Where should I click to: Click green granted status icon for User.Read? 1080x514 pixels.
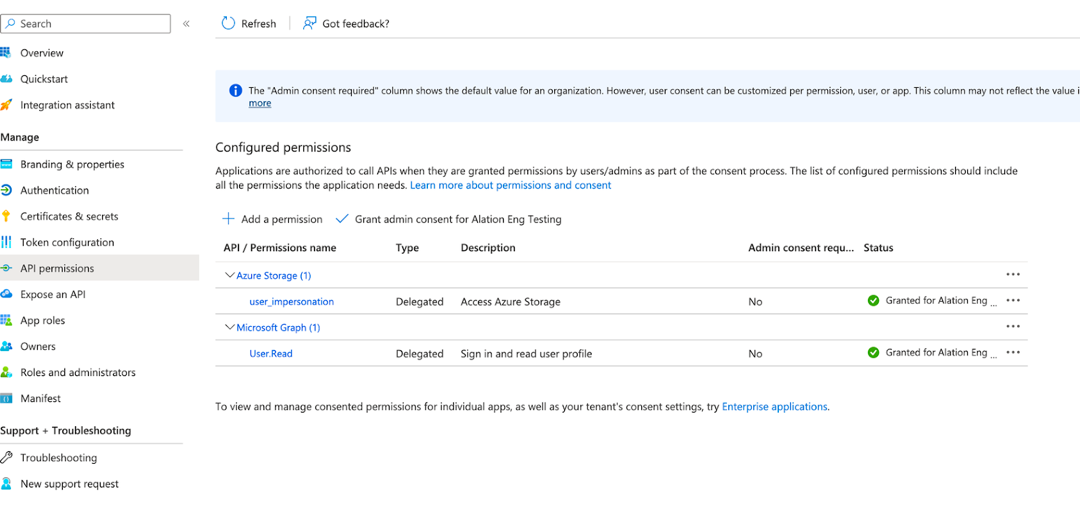[873, 353]
